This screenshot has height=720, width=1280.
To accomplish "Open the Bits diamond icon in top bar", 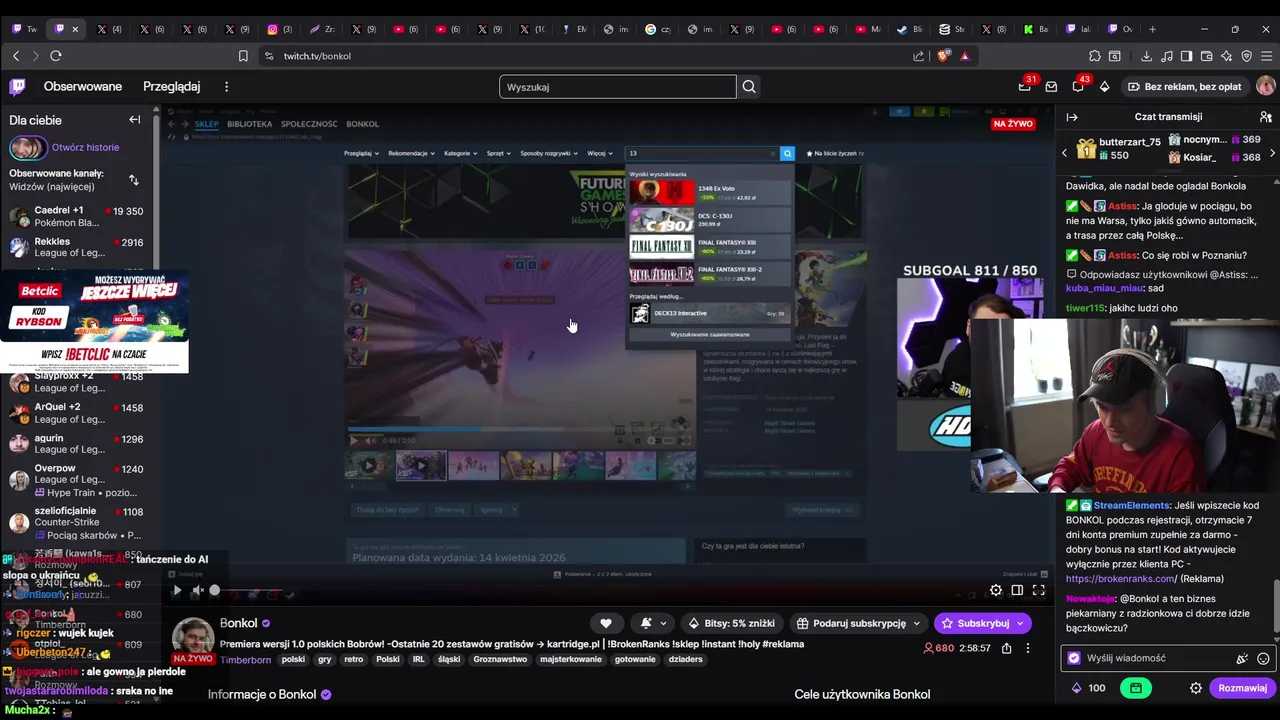I will click(1104, 87).
